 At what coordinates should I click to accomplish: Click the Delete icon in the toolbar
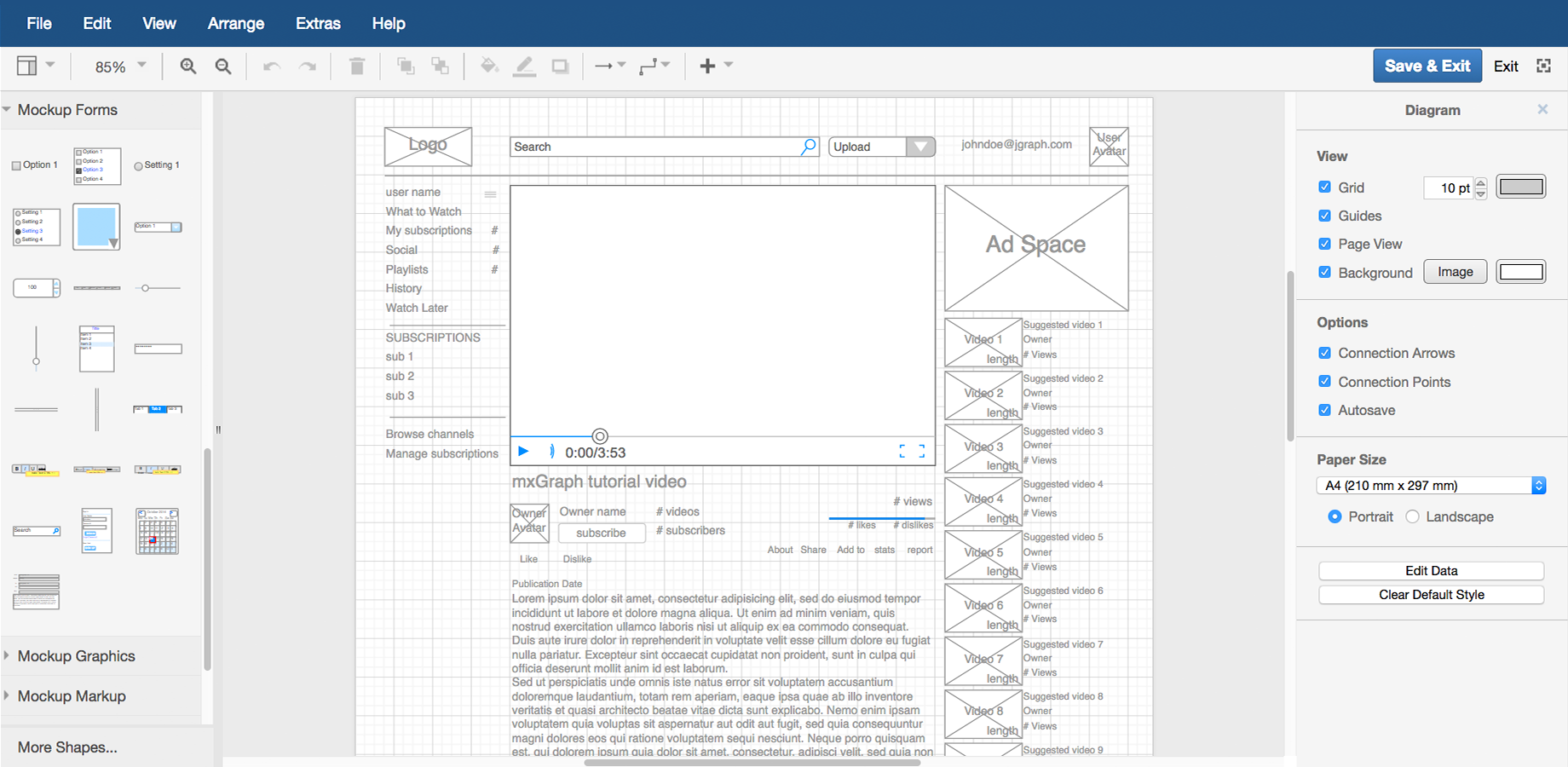[356, 66]
